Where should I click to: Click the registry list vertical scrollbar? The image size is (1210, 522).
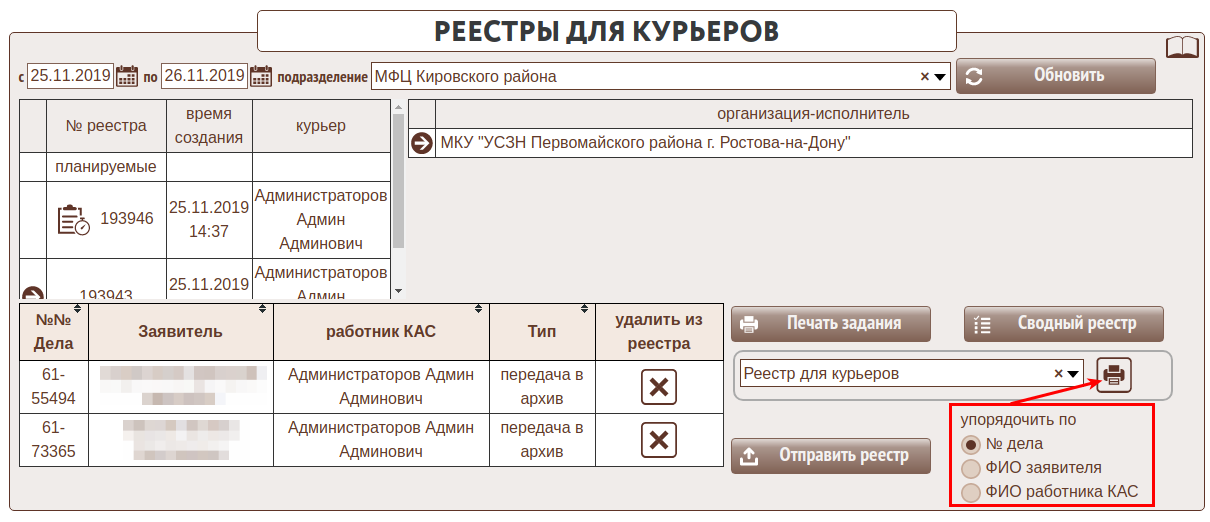point(399,180)
